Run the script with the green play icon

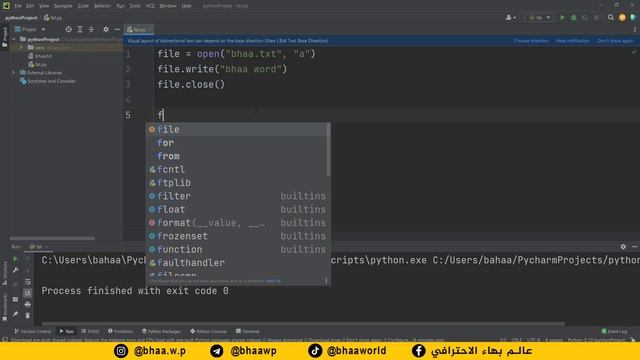[562, 18]
